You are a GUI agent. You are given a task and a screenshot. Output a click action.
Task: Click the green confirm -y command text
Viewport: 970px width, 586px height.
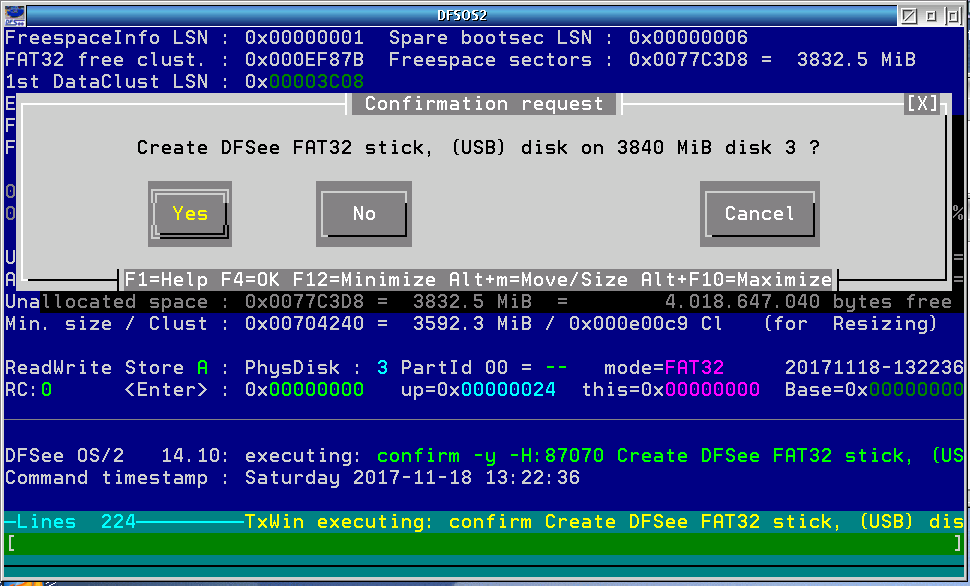point(670,456)
